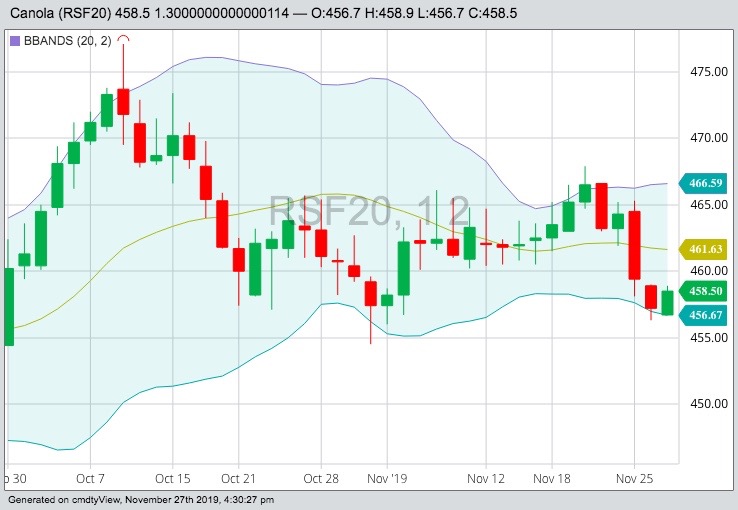
Task: Click the 466.59 upper band price tag
Action: coord(706,183)
